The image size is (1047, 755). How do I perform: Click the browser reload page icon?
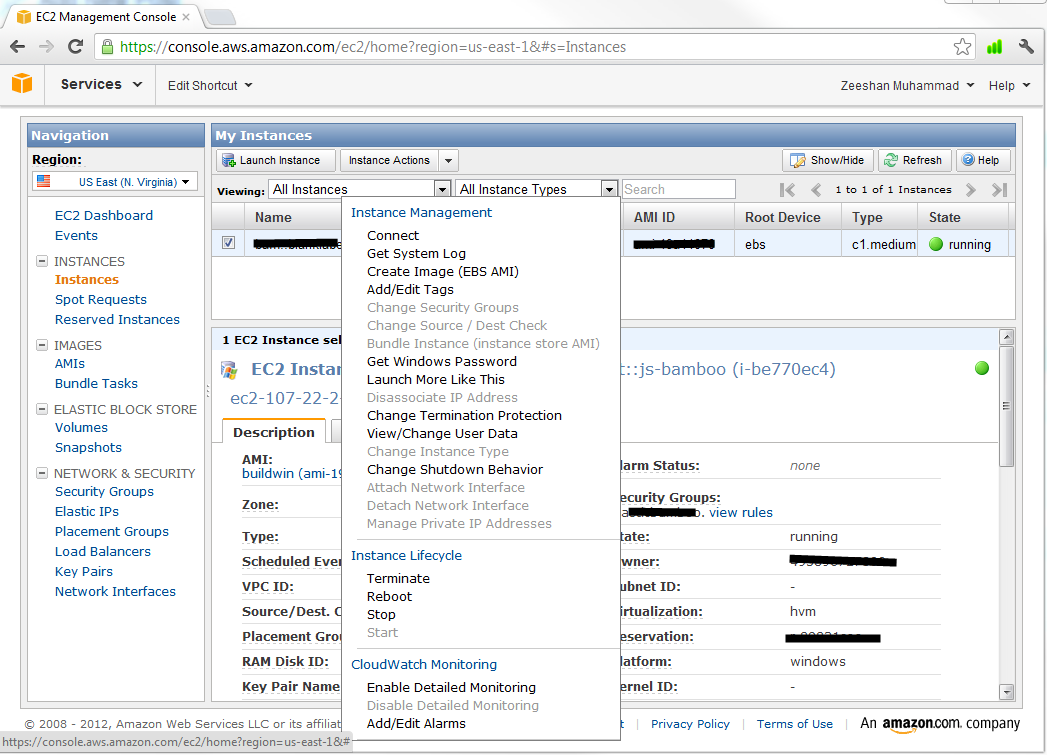(x=75, y=47)
